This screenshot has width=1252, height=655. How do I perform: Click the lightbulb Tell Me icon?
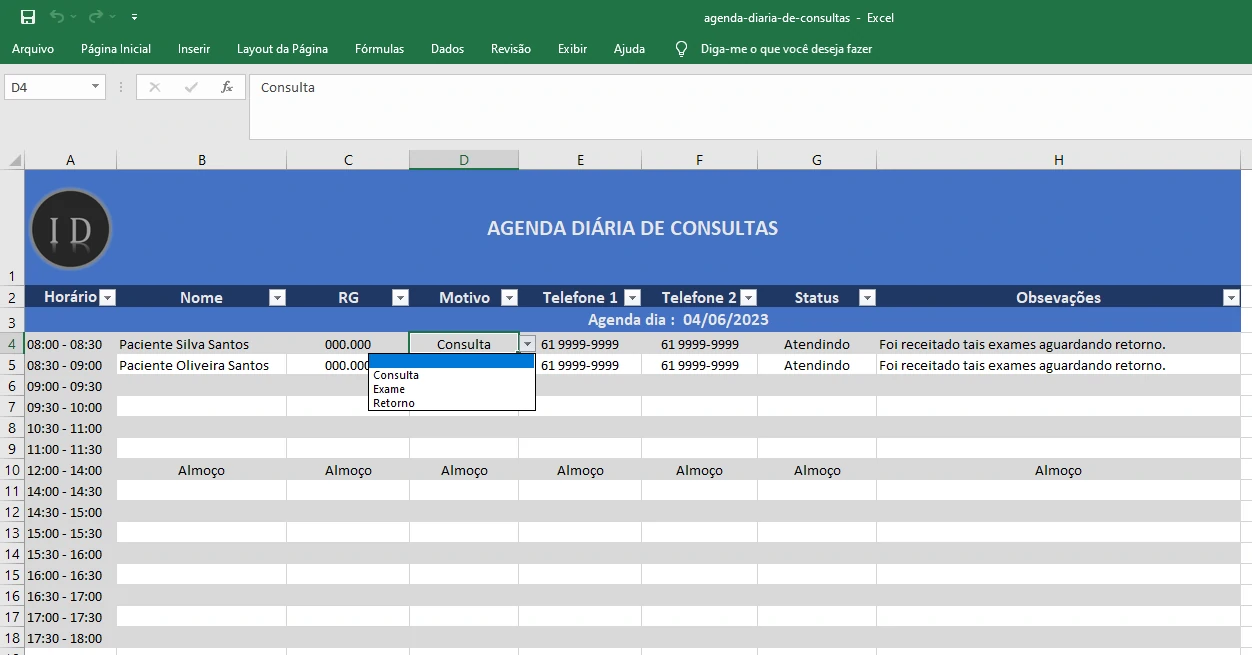(681, 48)
